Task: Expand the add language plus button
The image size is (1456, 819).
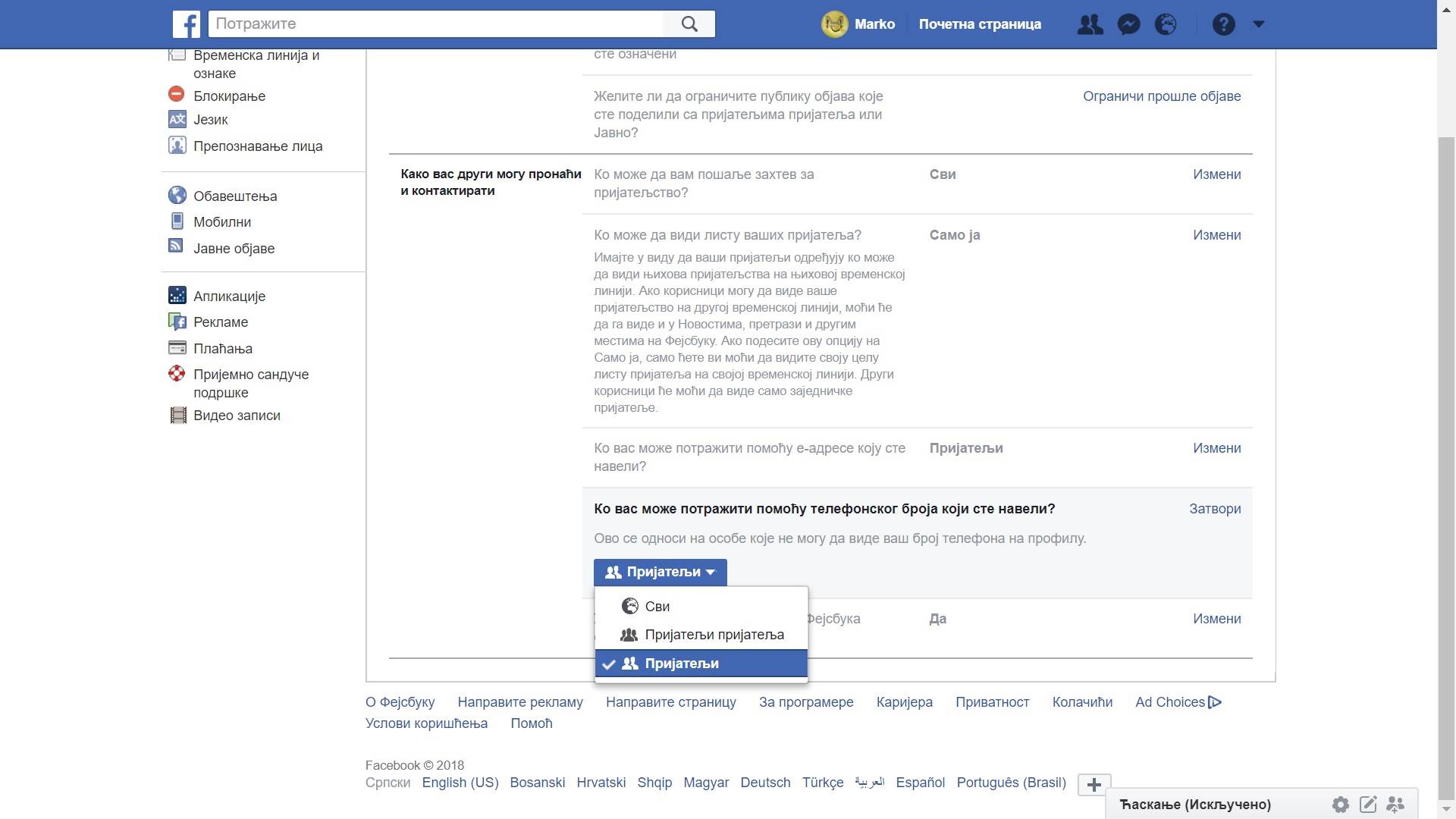Action: (1093, 785)
